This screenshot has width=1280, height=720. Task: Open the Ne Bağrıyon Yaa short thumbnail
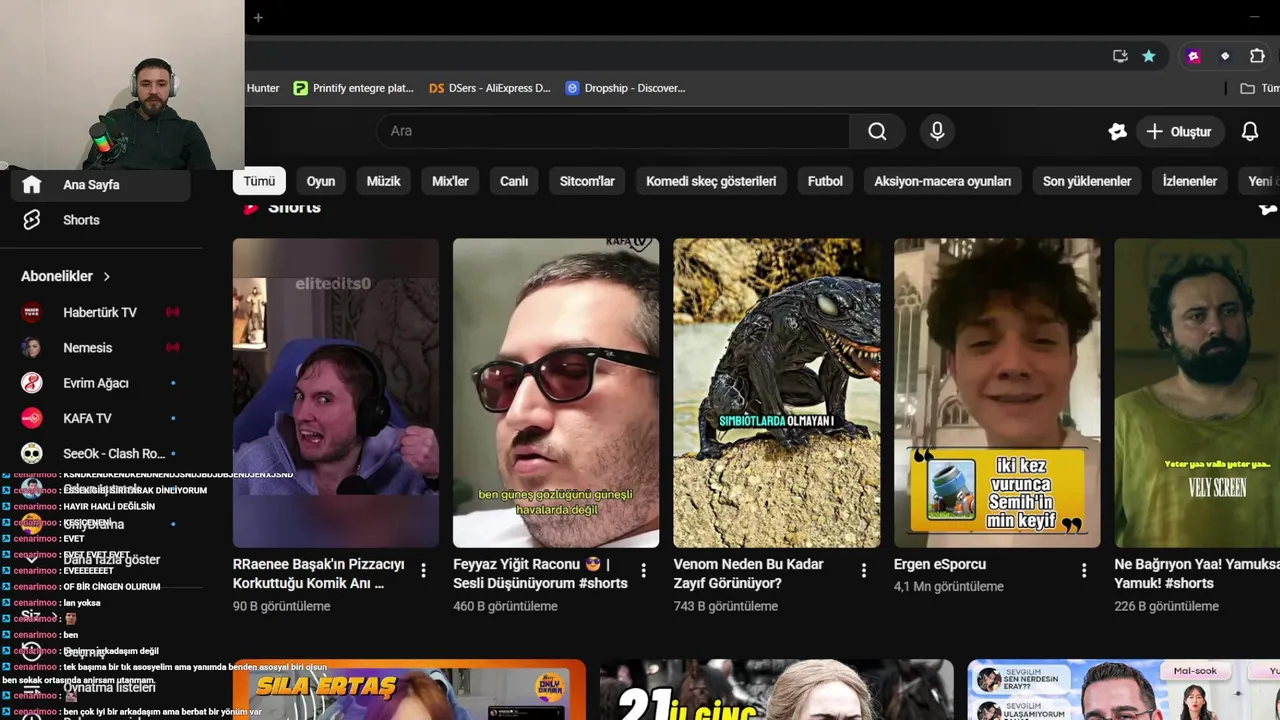click(1197, 393)
